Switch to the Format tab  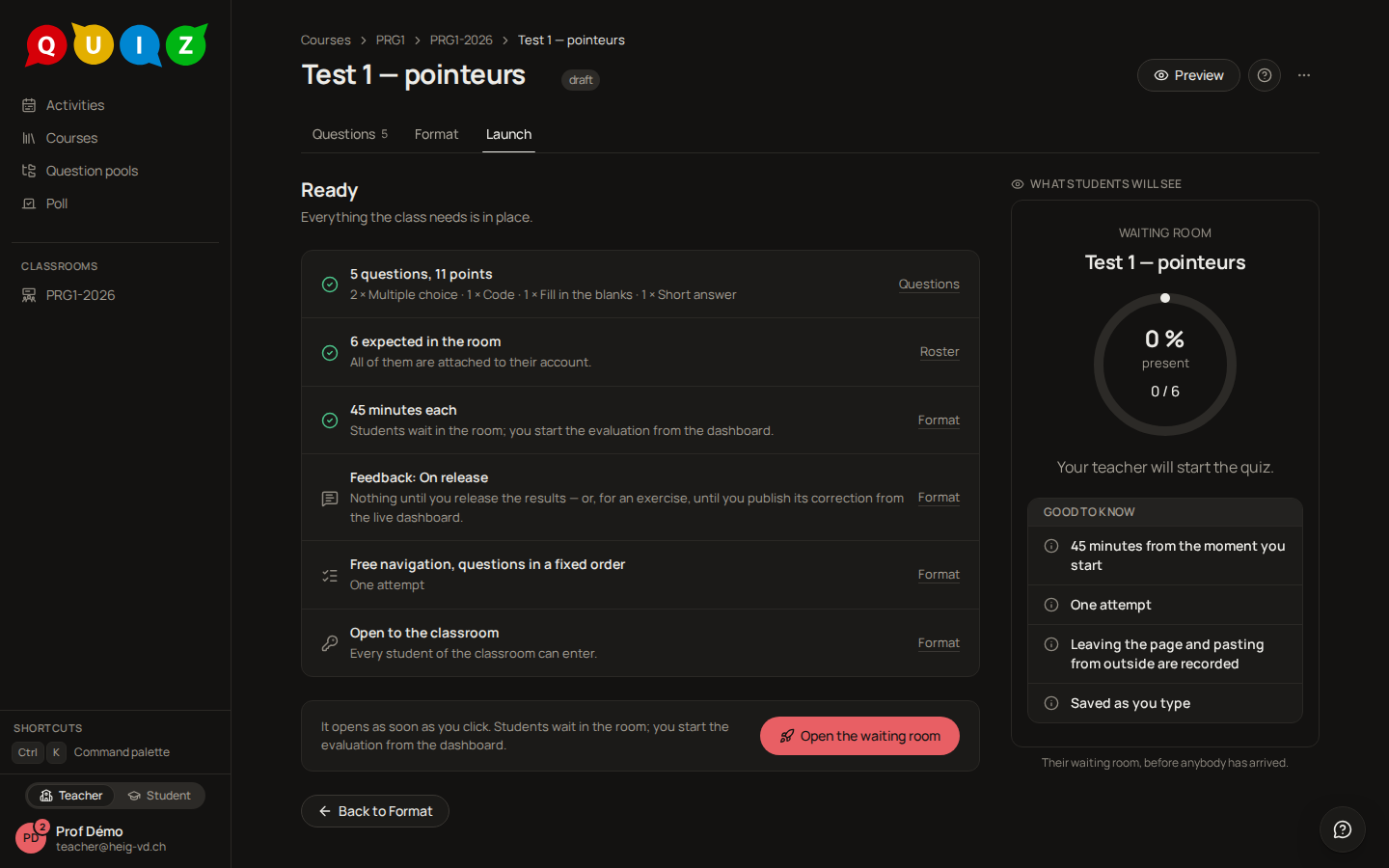[x=436, y=134]
